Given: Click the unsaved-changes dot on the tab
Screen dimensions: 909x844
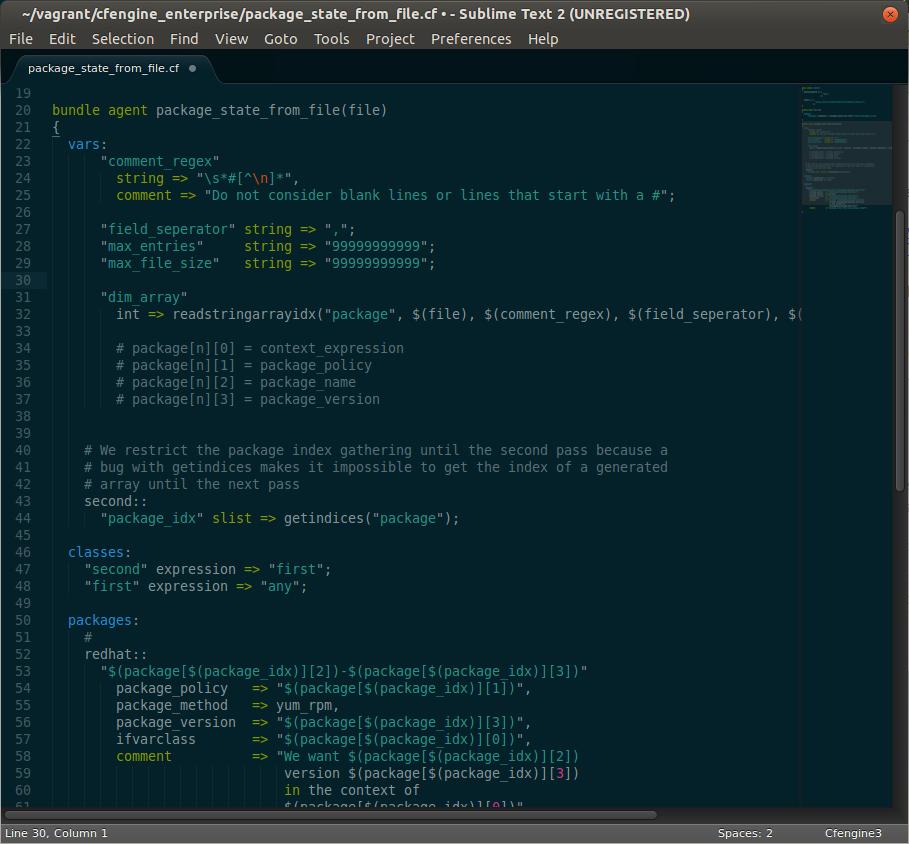Looking at the screenshot, I should (x=193, y=69).
